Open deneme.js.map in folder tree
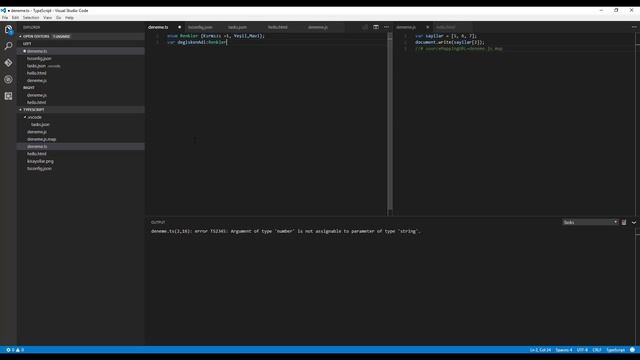The image size is (640, 360). pos(80,139)
